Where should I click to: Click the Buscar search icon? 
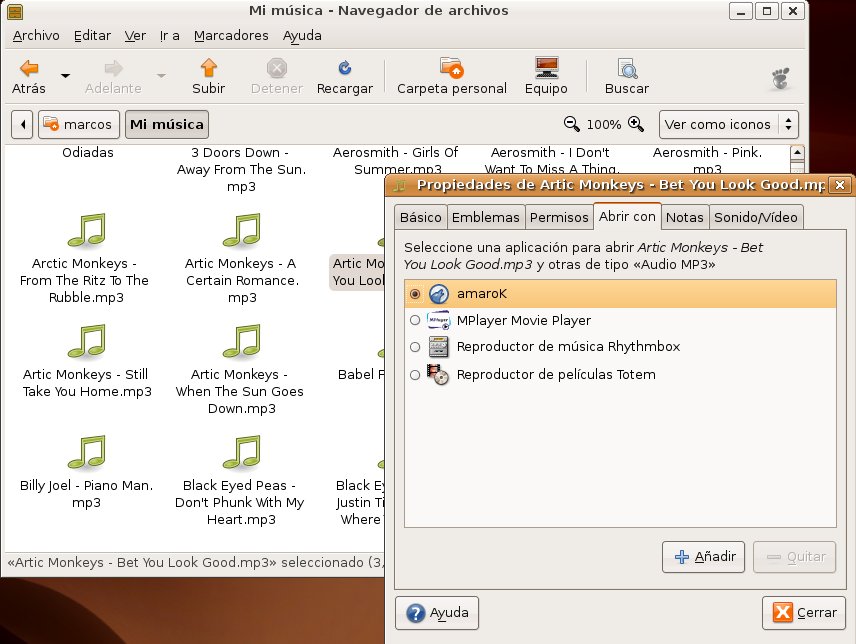coord(627,69)
